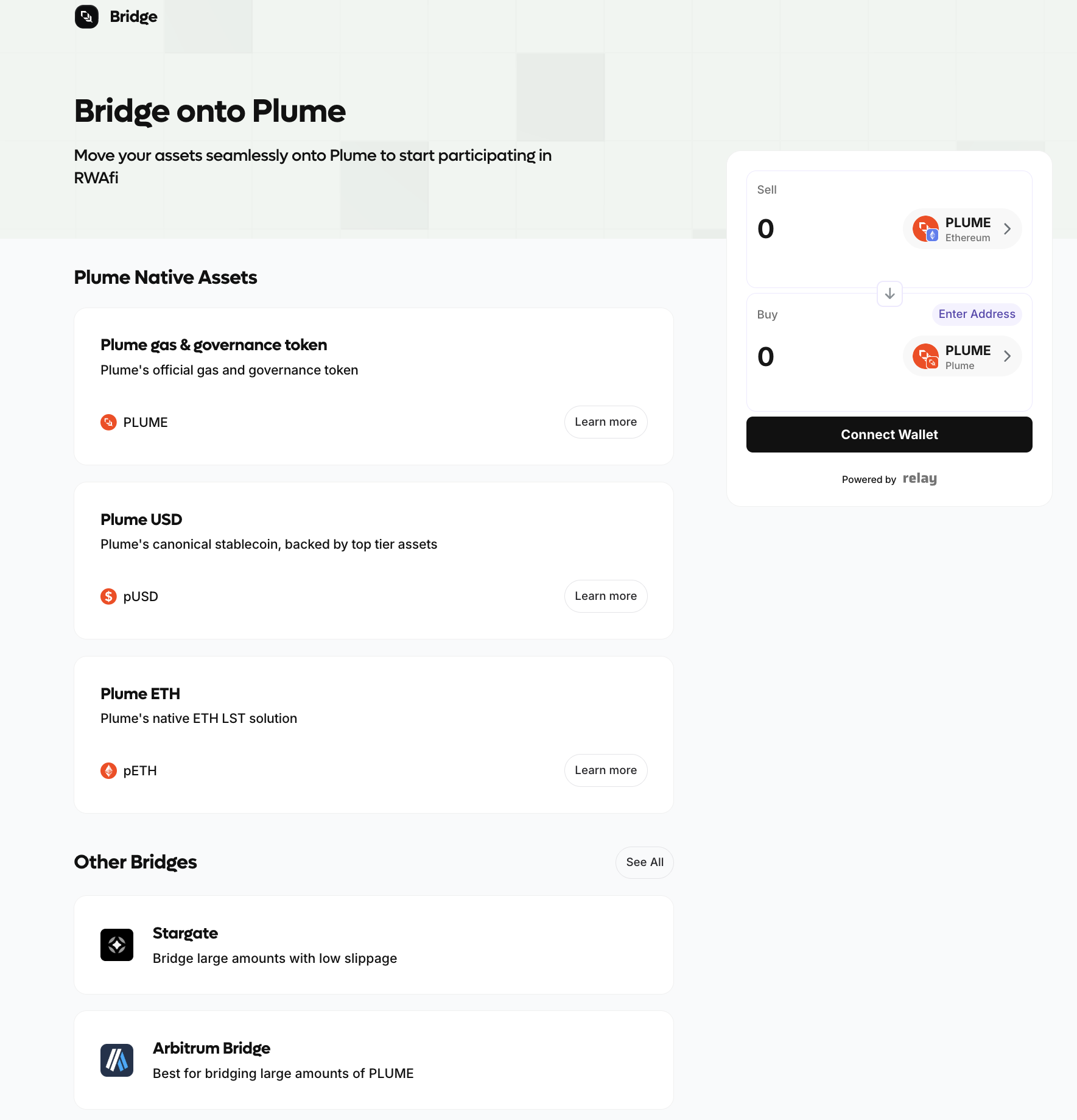Image resolution: width=1077 pixels, height=1120 pixels.
Task: Click Learn more for Plume USD
Action: [x=605, y=596]
